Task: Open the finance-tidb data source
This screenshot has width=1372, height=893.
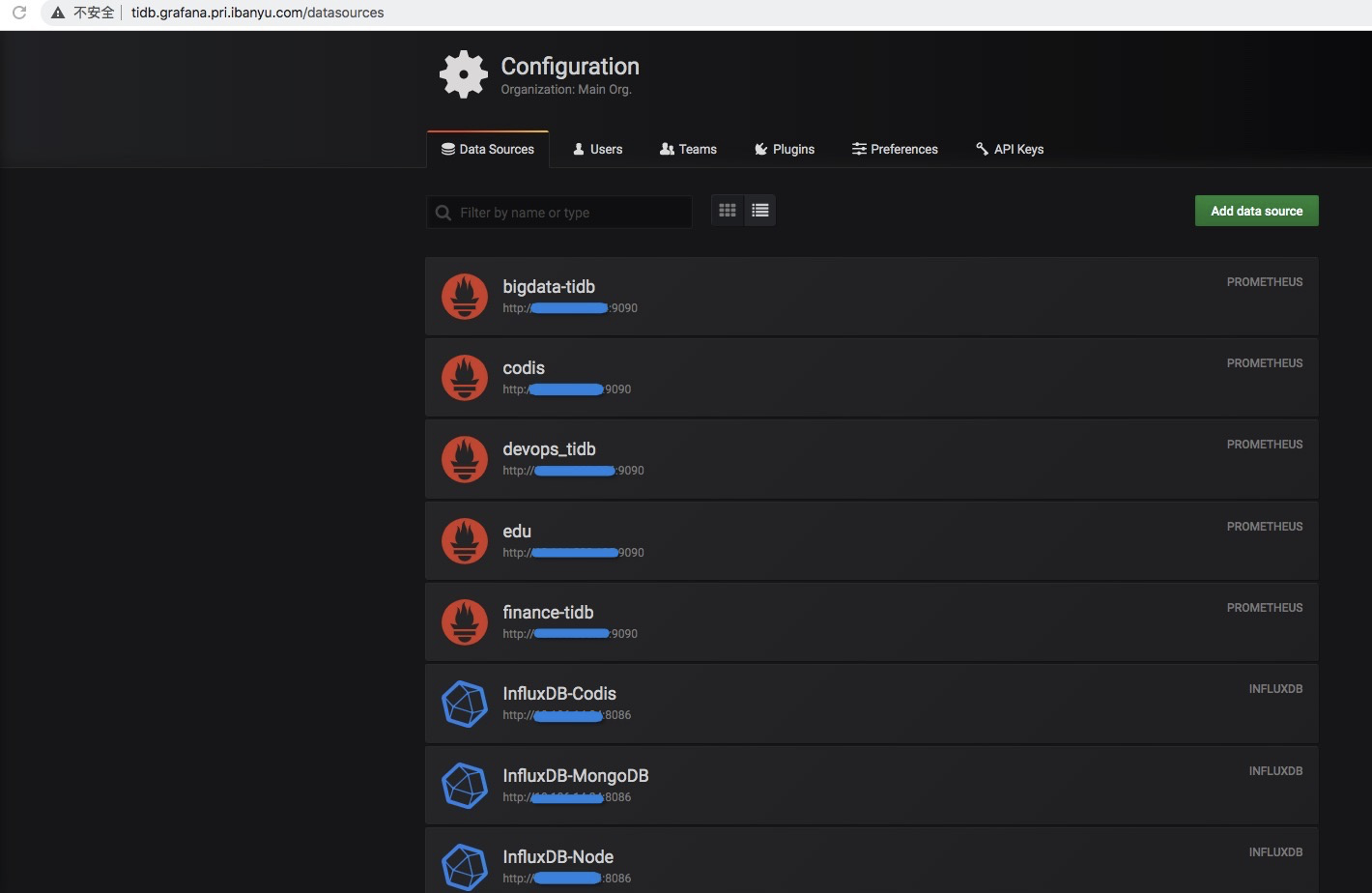Action: [x=872, y=621]
